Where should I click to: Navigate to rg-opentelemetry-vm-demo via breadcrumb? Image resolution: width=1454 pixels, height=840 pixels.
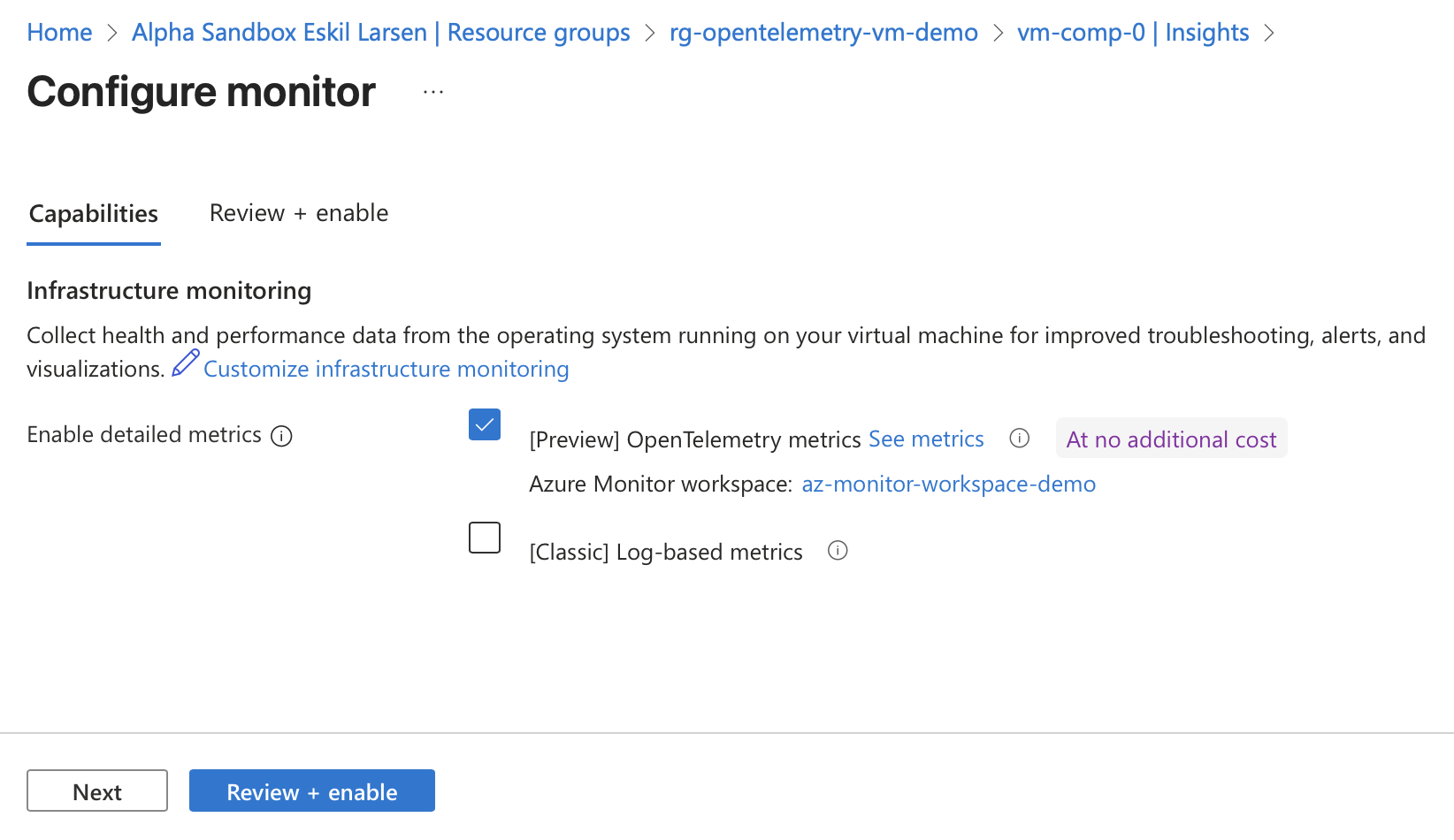coord(823,32)
